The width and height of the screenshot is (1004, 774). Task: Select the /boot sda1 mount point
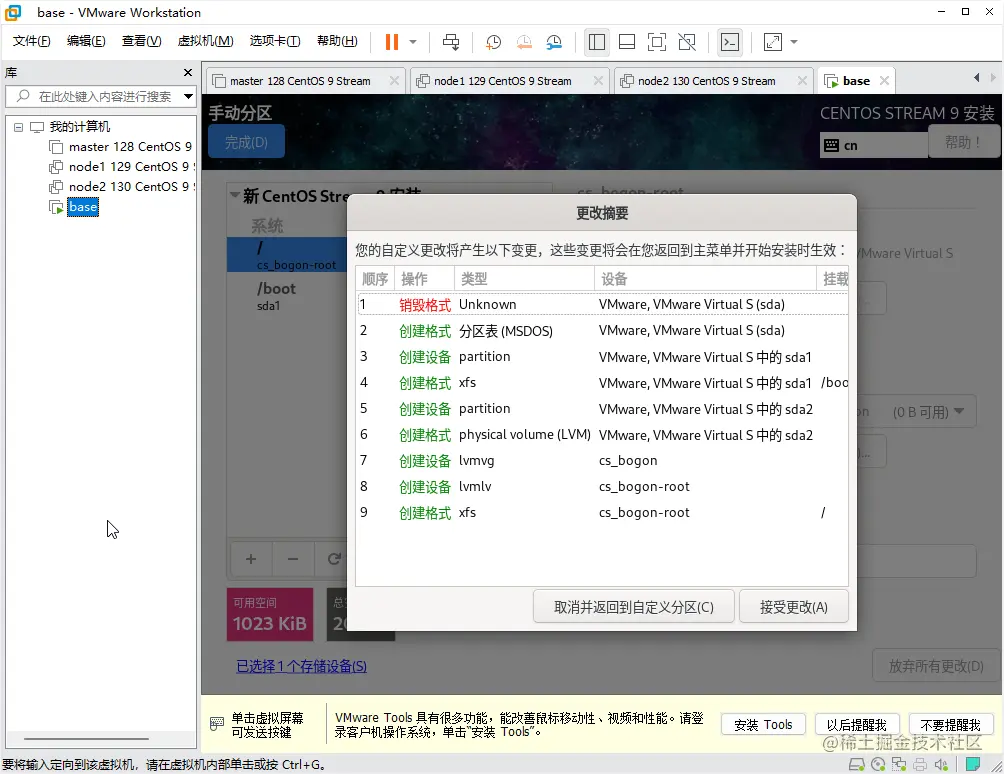(x=287, y=296)
